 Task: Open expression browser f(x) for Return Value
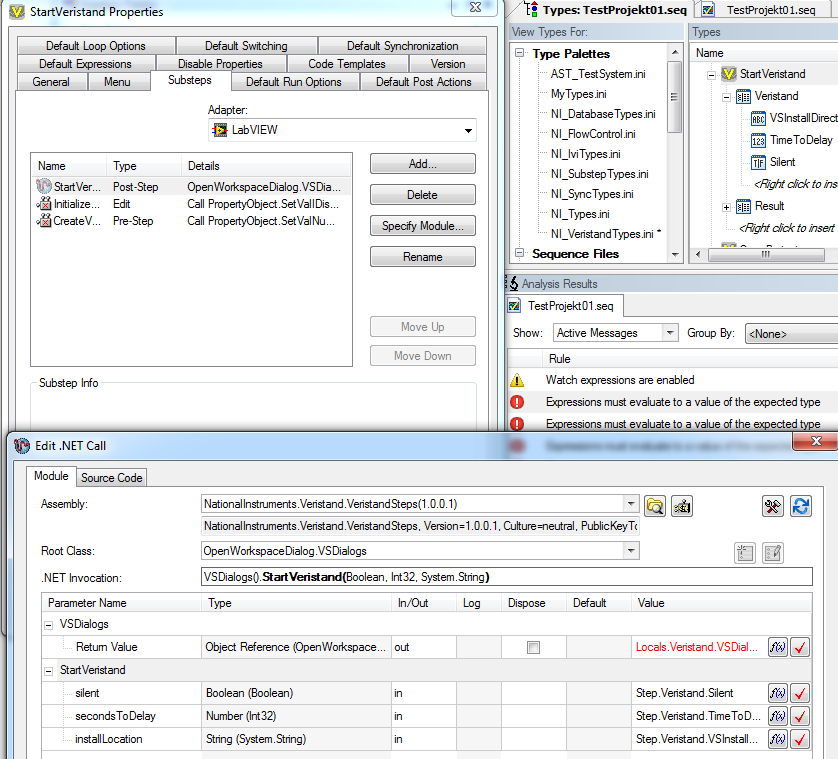click(778, 647)
